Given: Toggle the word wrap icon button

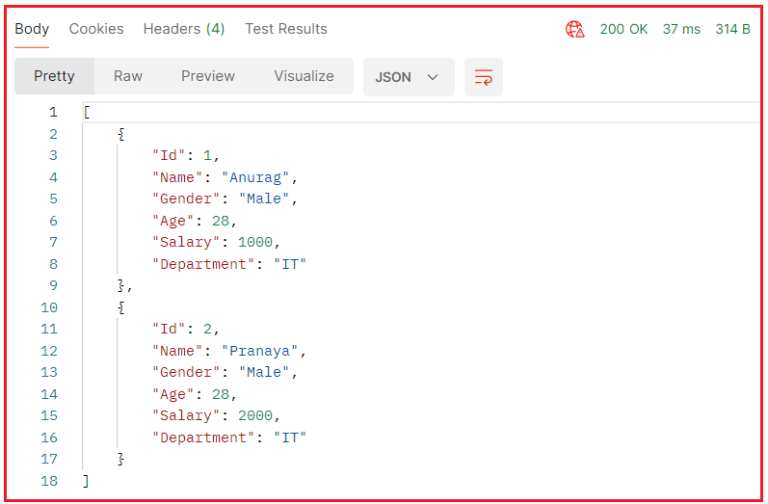Looking at the screenshot, I should tap(483, 77).
